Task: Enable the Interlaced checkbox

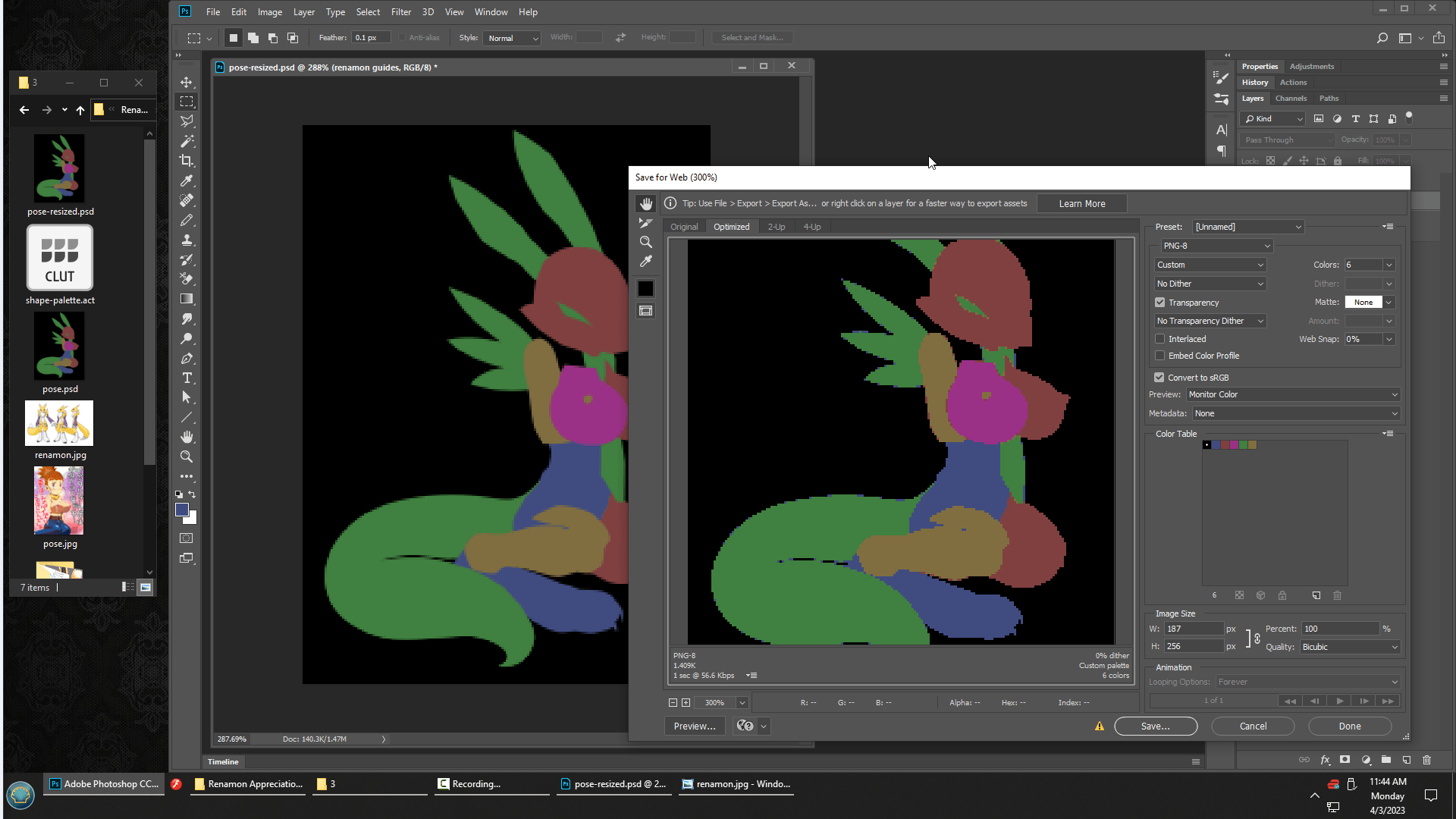Action: click(1159, 339)
